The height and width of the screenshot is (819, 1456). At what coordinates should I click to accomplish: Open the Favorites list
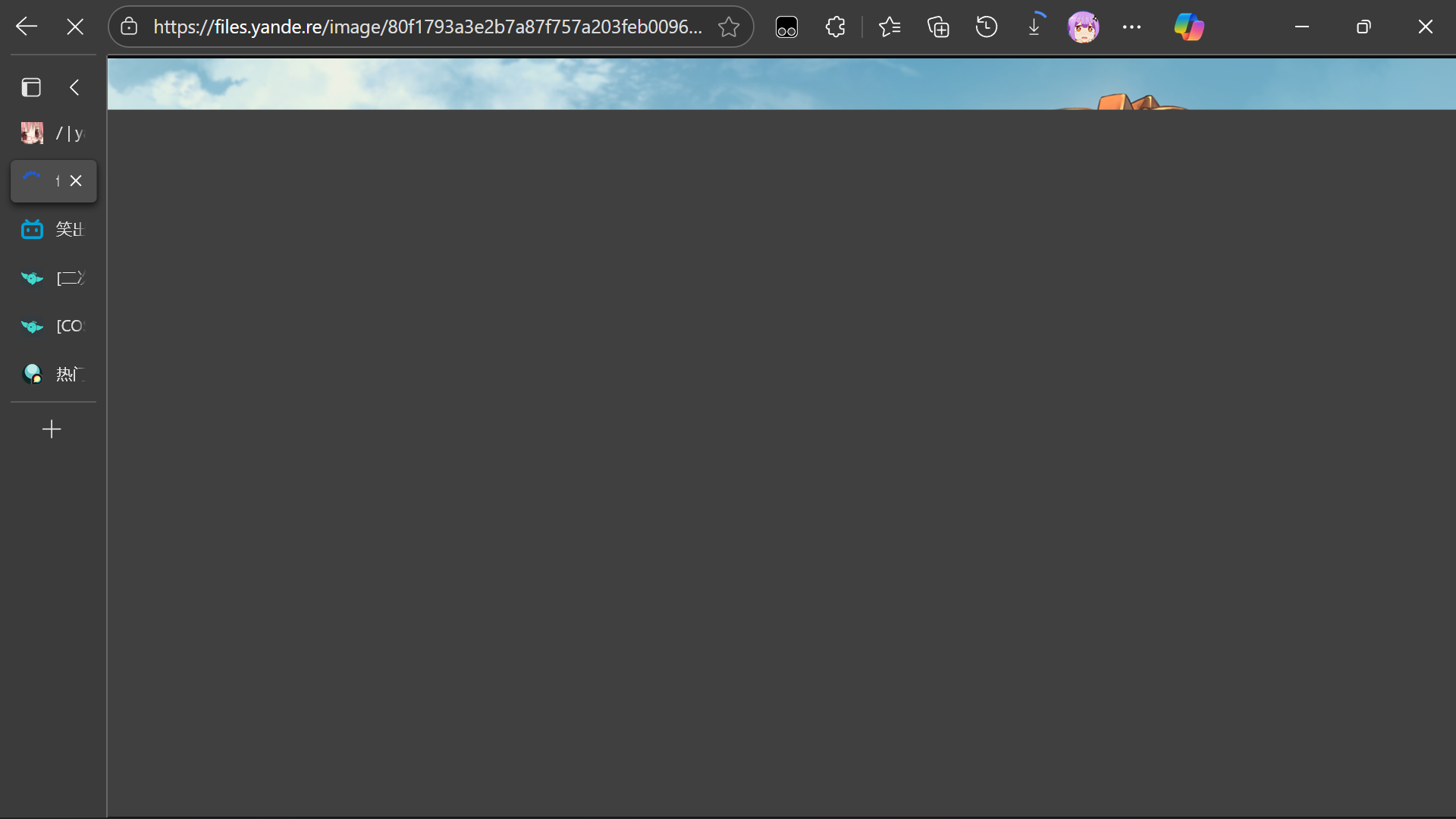pos(890,27)
